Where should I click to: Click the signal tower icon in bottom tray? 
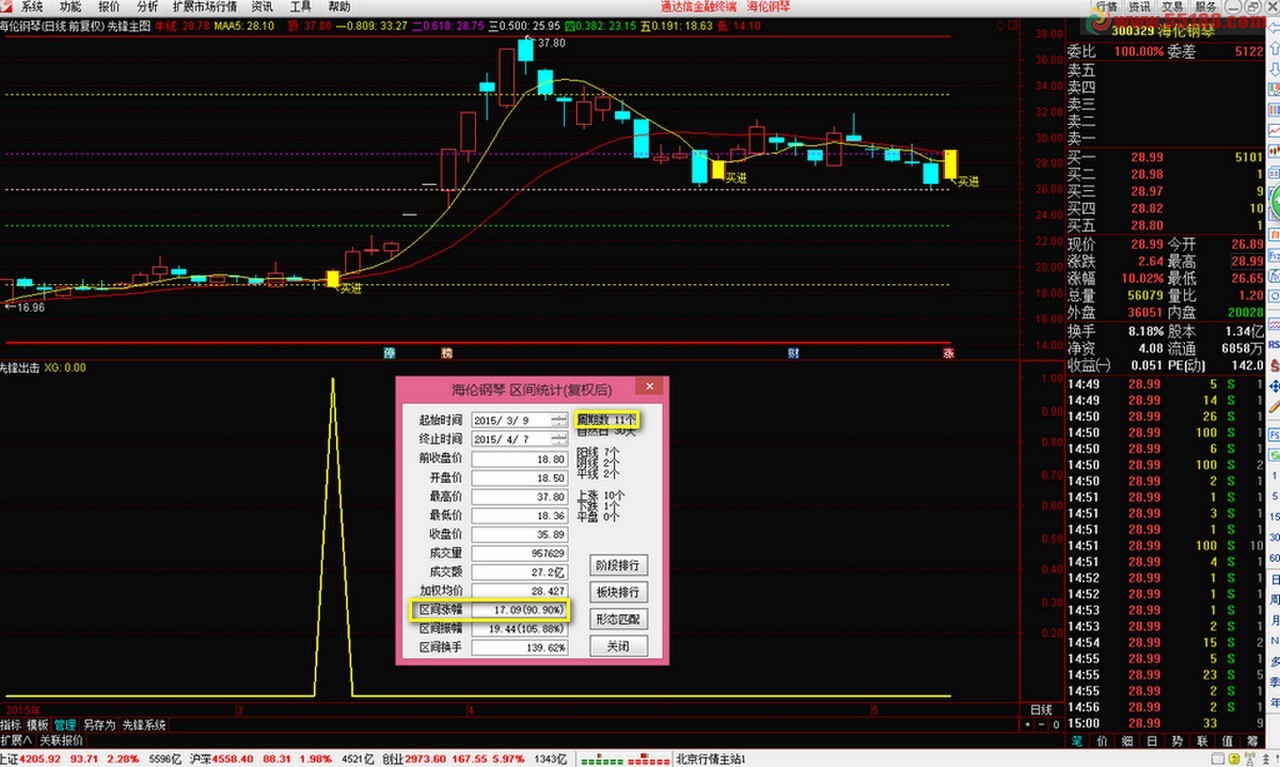[1249, 758]
